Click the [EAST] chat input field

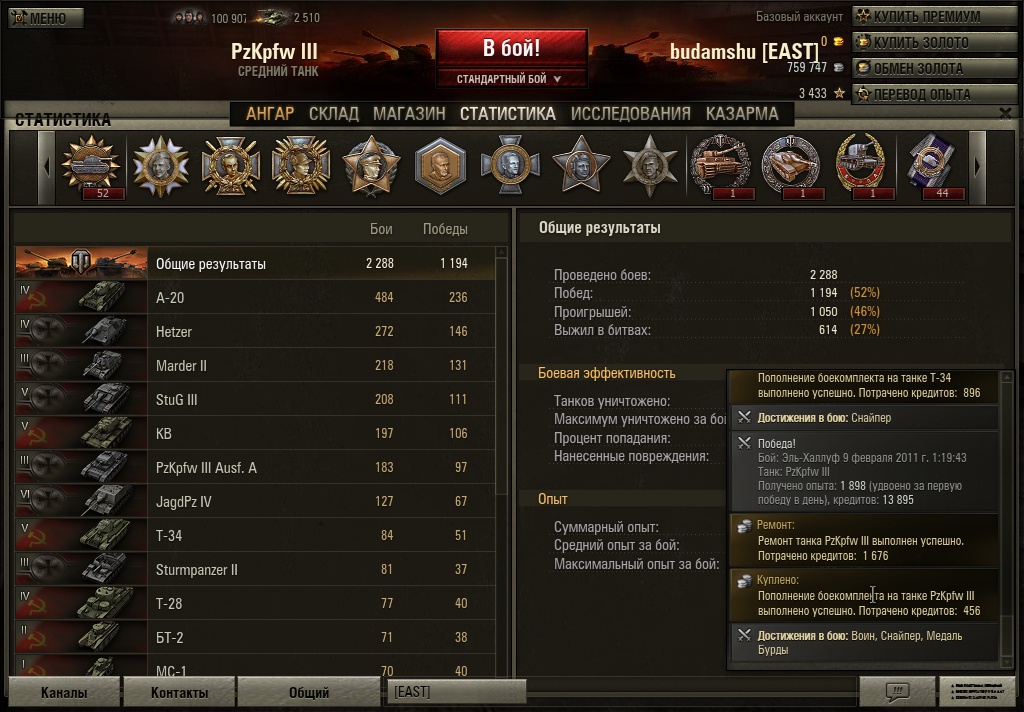pyautogui.click(x=457, y=691)
